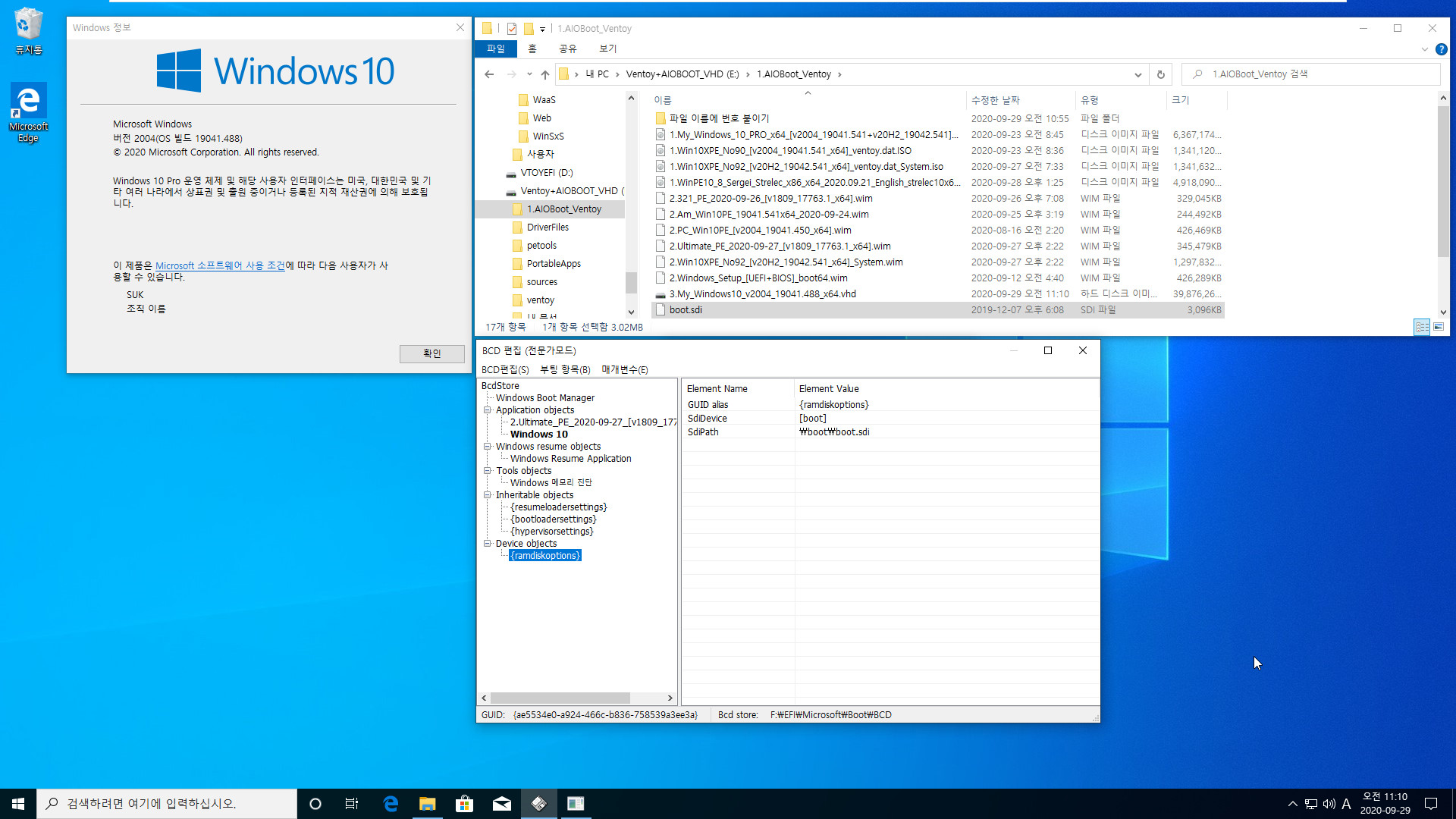Screen dimensions: 1456x819
Task: Open Microsoft Store taskbar icon
Action: tap(464, 804)
